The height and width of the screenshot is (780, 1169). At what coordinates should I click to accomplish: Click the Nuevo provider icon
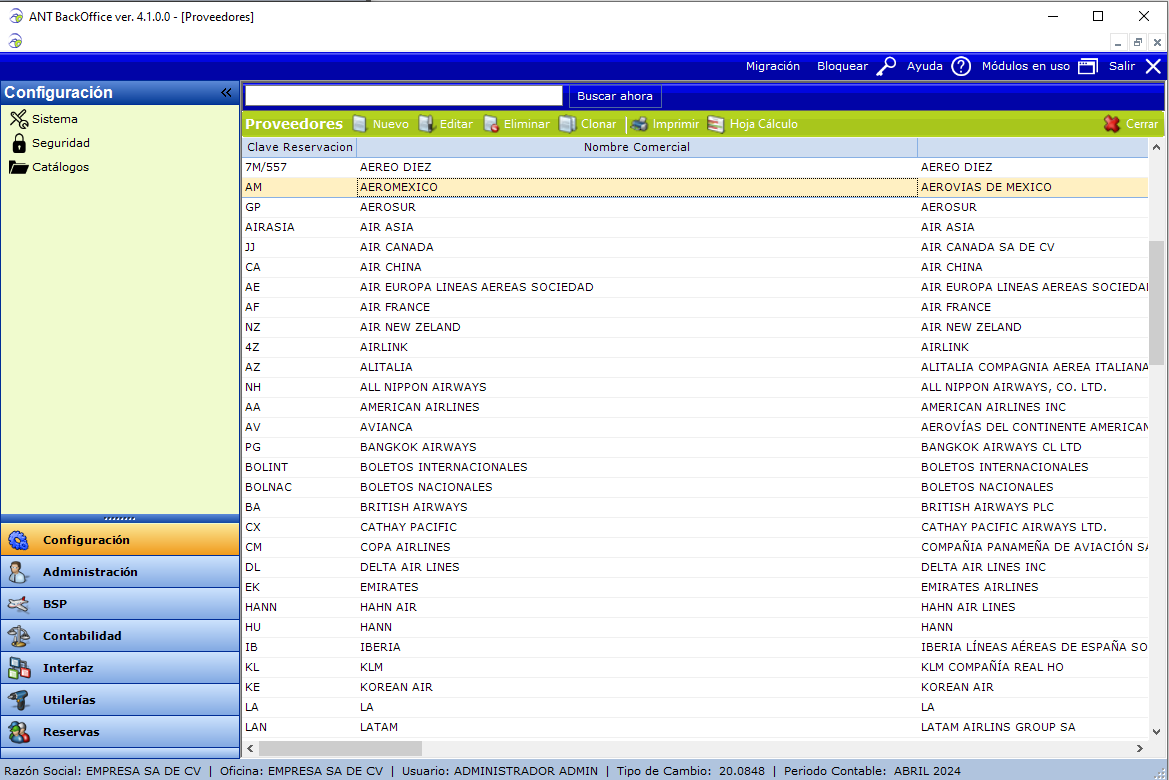coord(360,124)
